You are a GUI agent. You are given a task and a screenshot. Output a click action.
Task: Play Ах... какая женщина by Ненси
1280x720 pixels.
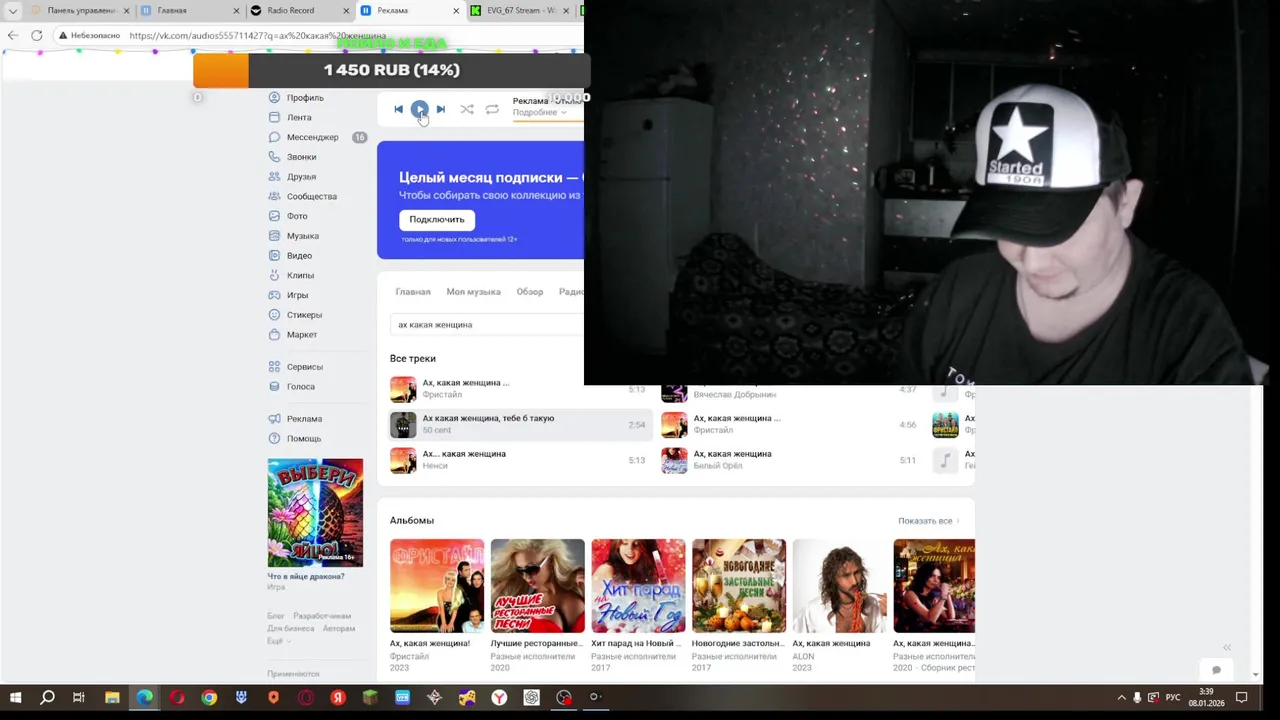pos(520,460)
